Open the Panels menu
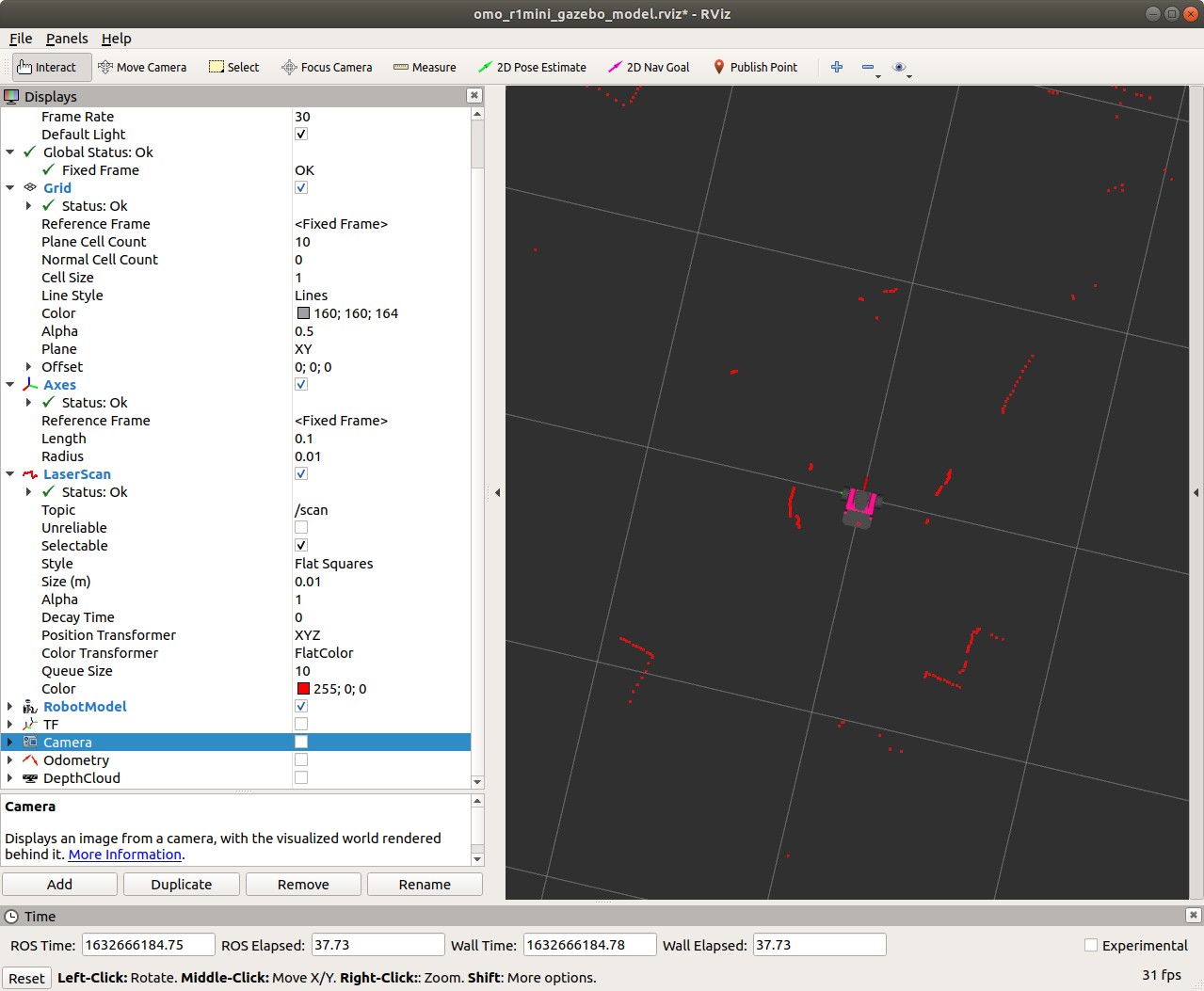 click(x=67, y=39)
